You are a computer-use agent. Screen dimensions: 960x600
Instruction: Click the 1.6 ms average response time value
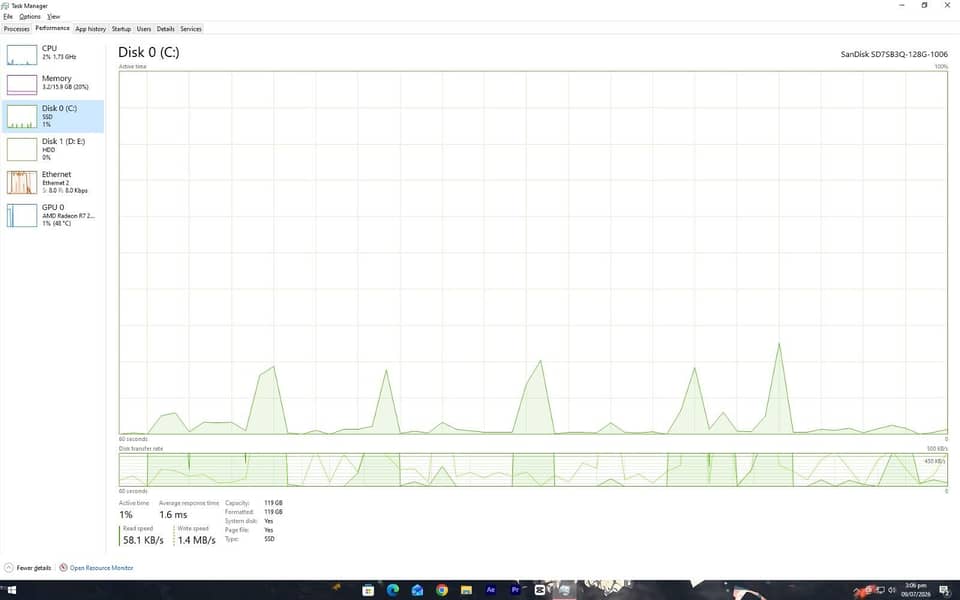(x=173, y=515)
